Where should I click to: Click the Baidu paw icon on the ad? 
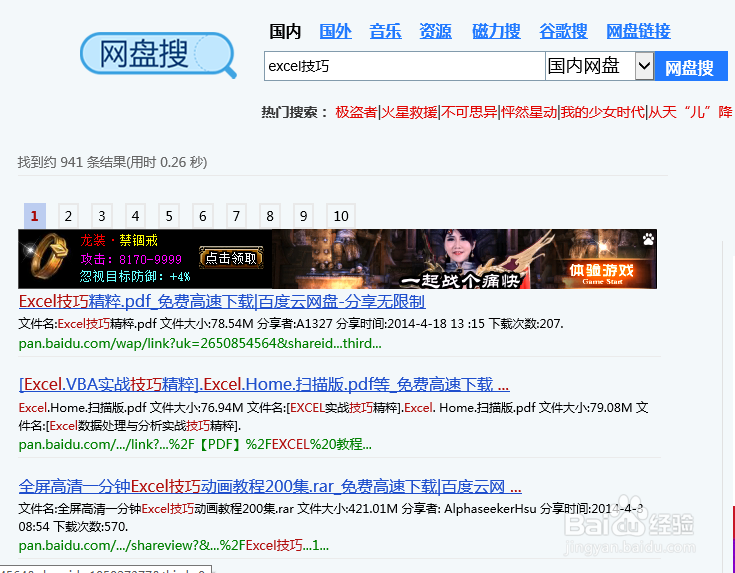pyautogui.click(x=649, y=239)
